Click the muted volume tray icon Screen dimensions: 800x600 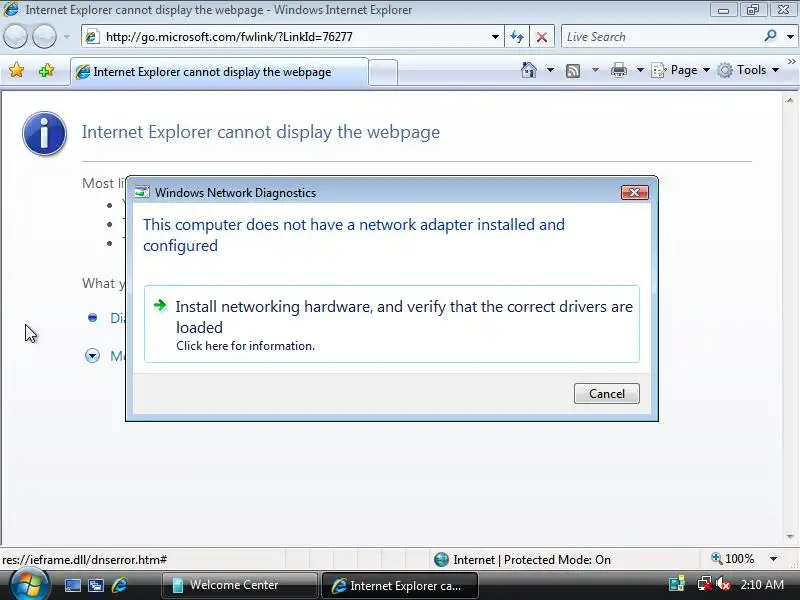click(723, 584)
